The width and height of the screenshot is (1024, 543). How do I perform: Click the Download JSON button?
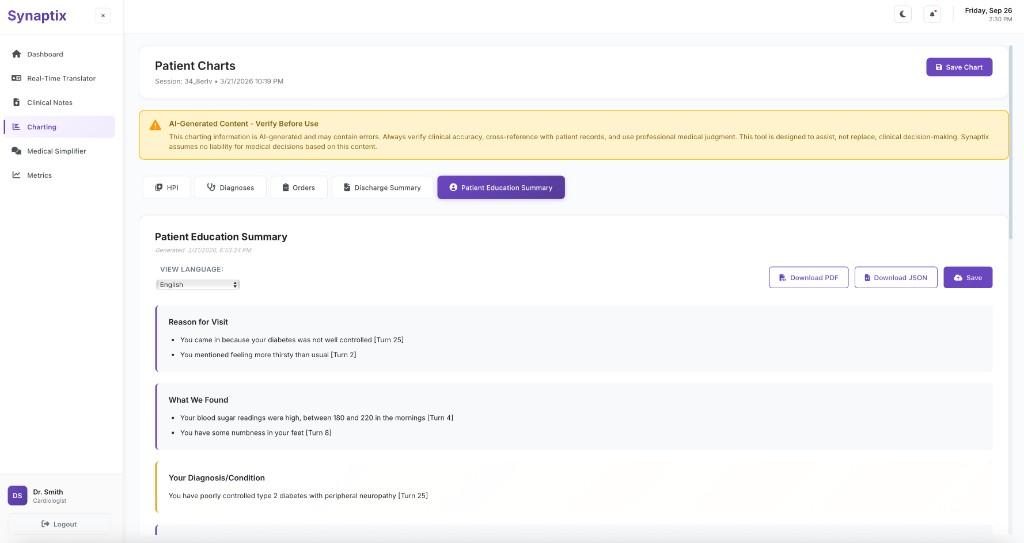tap(894, 277)
